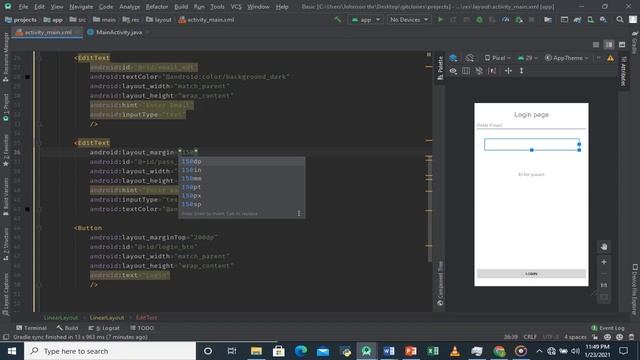640x360 pixels.
Task: Click the green Debug app bug icon
Action: (x=479, y=20)
